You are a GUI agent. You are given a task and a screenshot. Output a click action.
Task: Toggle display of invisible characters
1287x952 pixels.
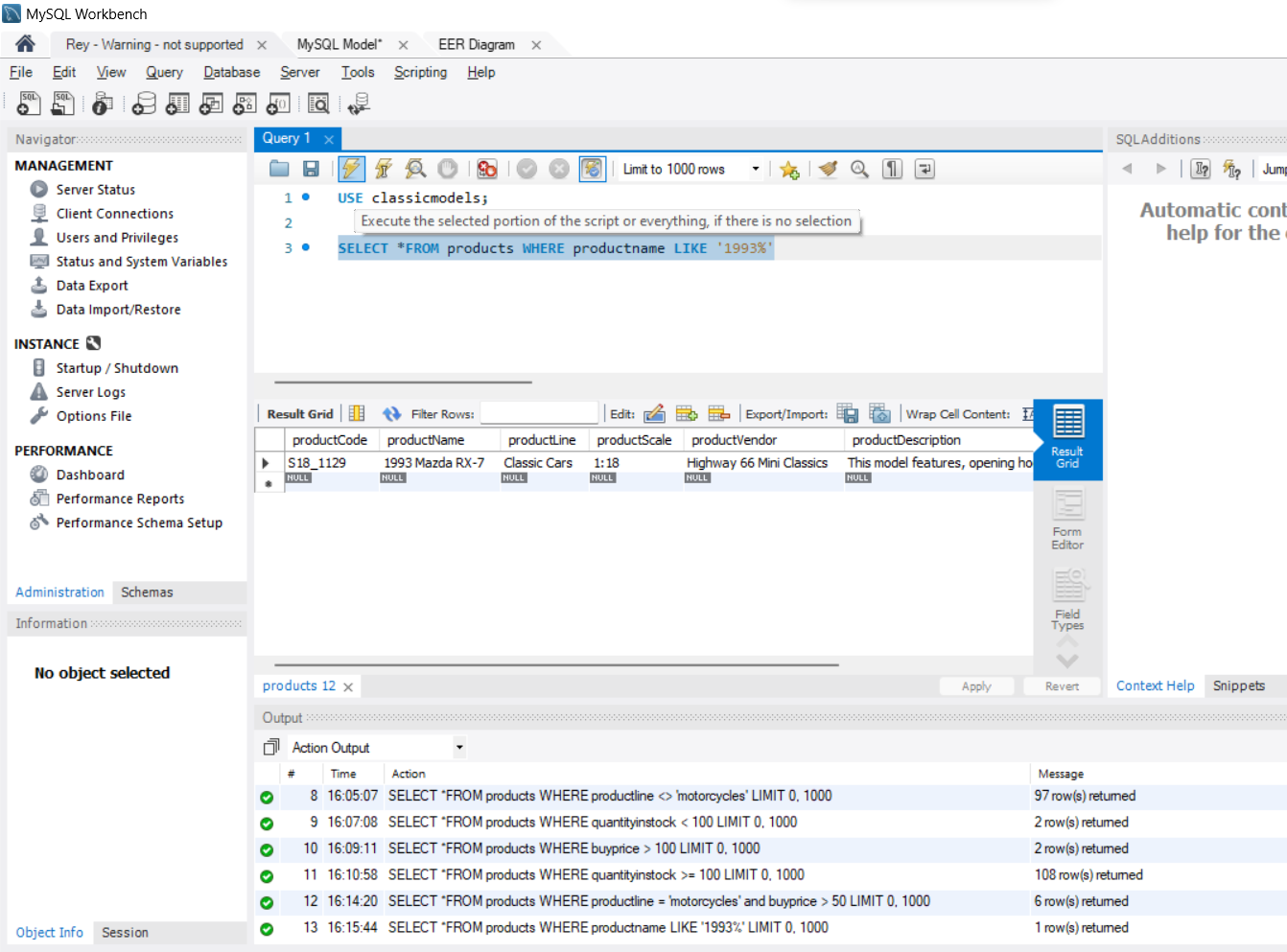tap(893, 169)
